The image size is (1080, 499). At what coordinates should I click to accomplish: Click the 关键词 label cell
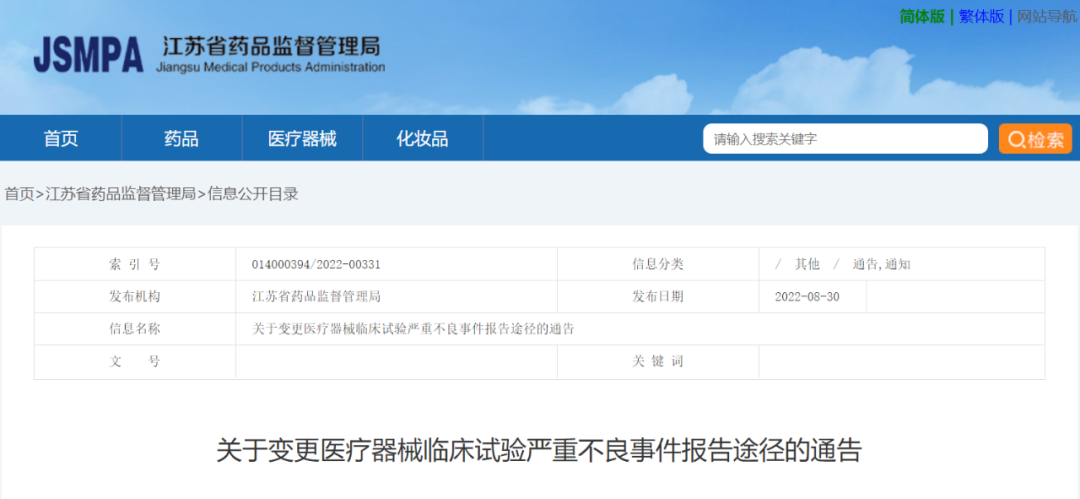[658, 362]
